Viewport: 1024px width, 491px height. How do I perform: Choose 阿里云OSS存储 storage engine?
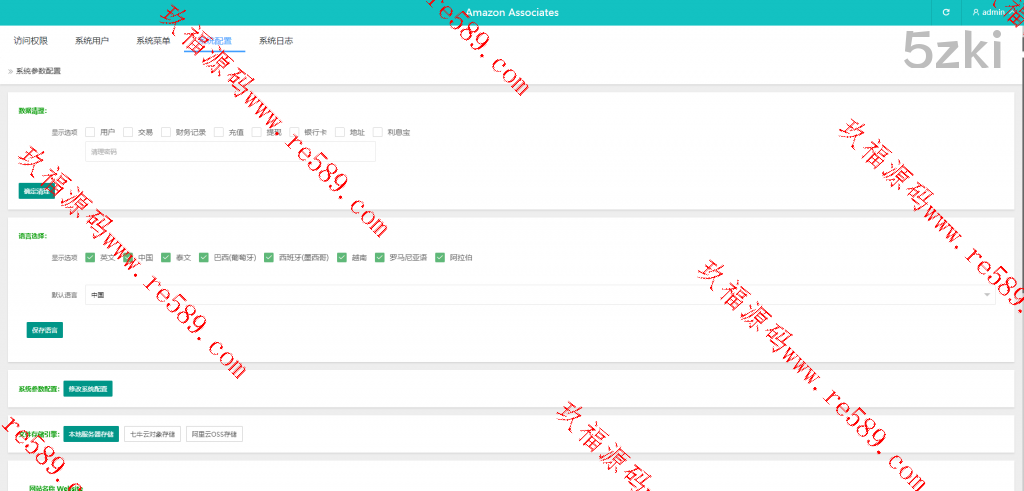click(214, 434)
